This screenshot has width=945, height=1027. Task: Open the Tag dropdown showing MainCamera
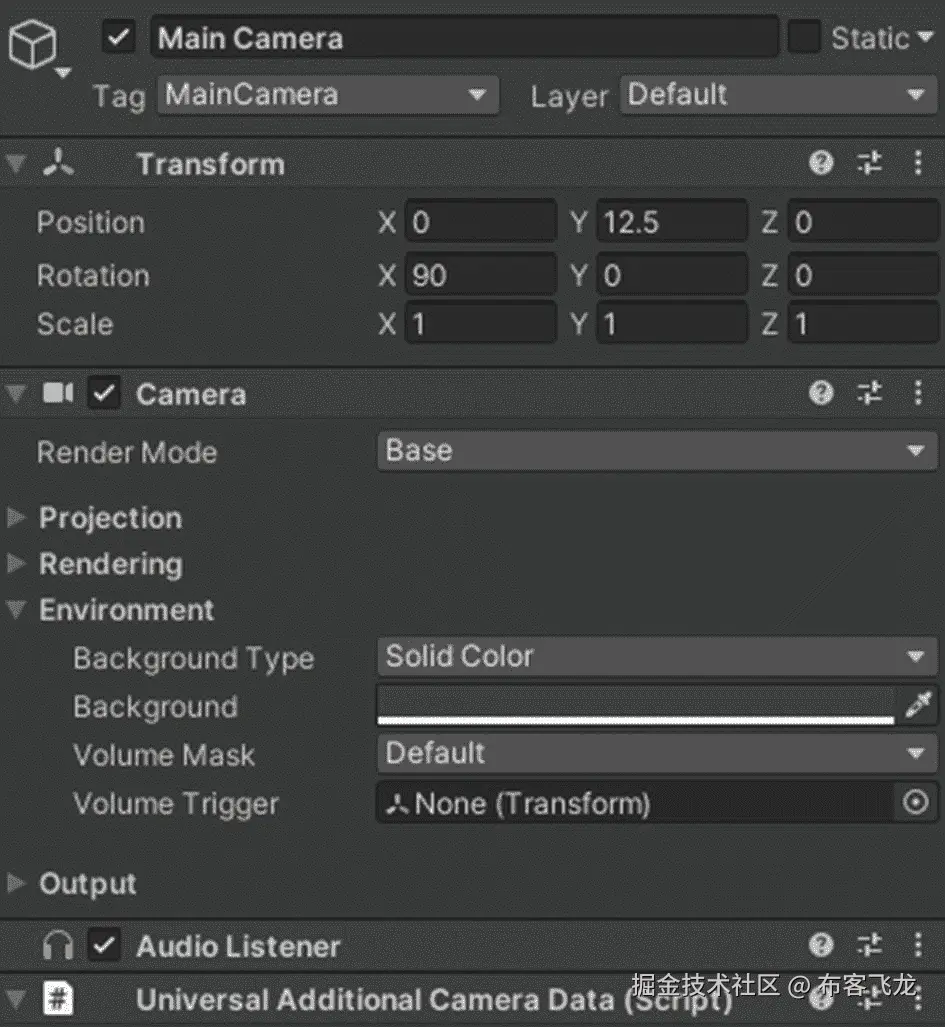tap(327, 96)
